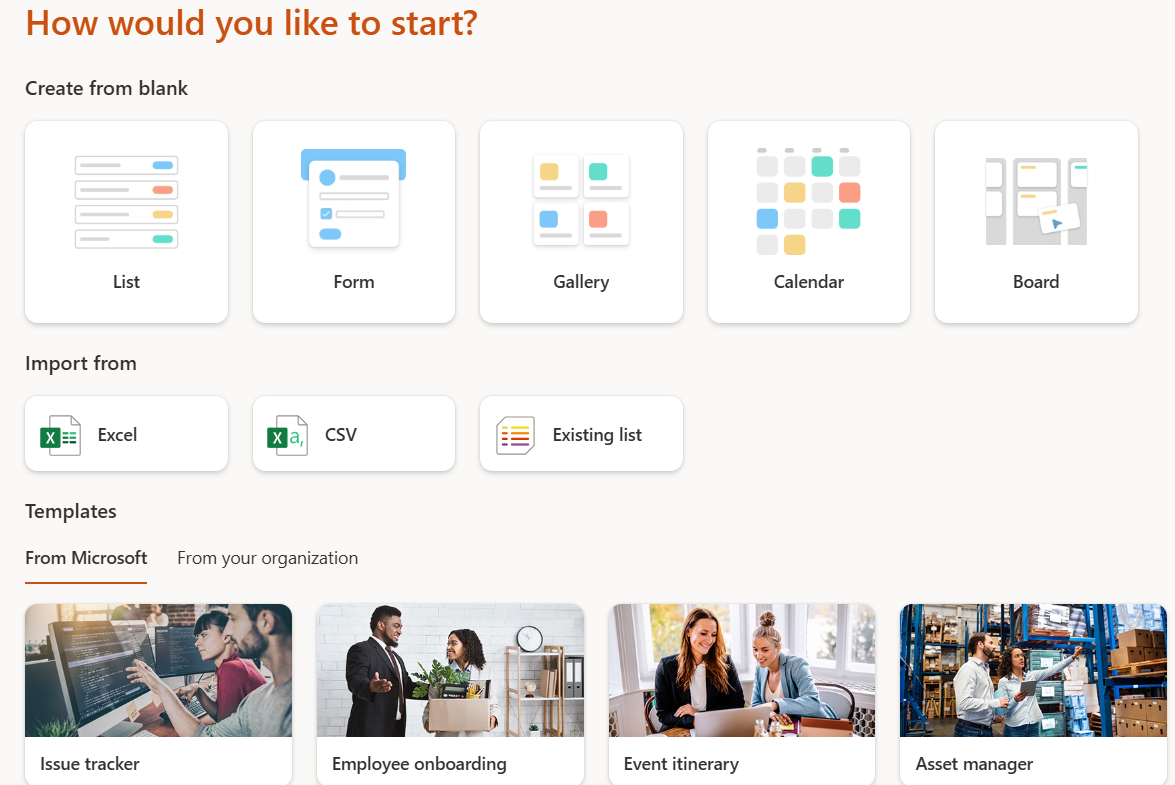Click the CSV import label
The image size is (1175, 785).
(341, 435)
